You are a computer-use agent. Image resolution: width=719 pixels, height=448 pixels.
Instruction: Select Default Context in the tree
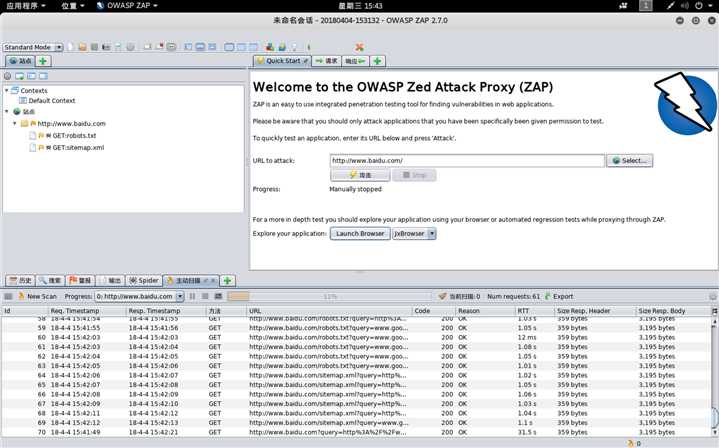tap(52, 100)
